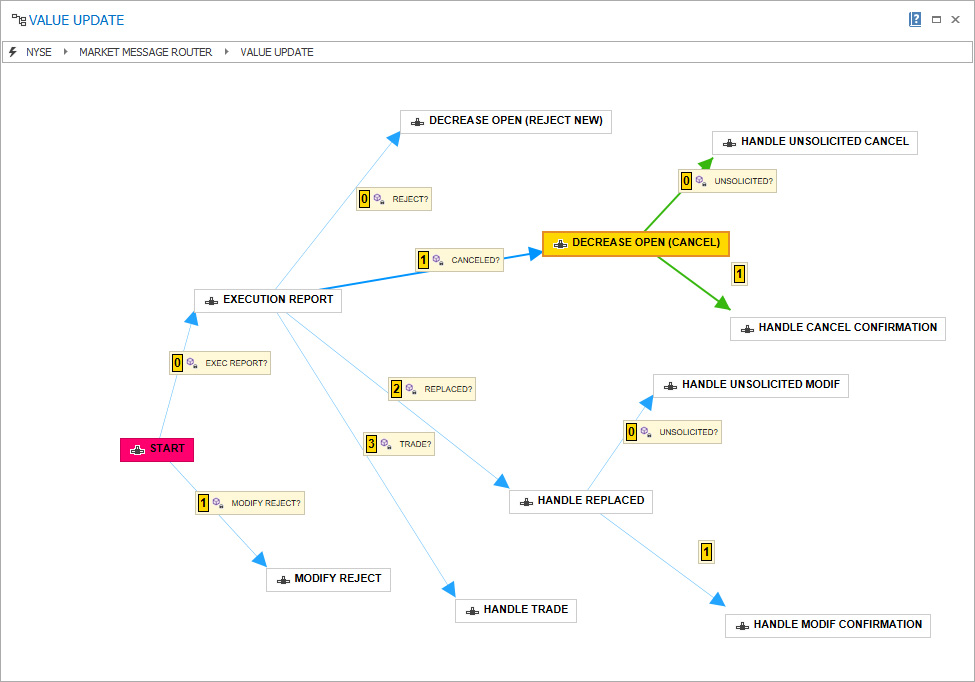Click the gear icon on the CANCELED? condition

pyautogui.click(x=438, y=259)
